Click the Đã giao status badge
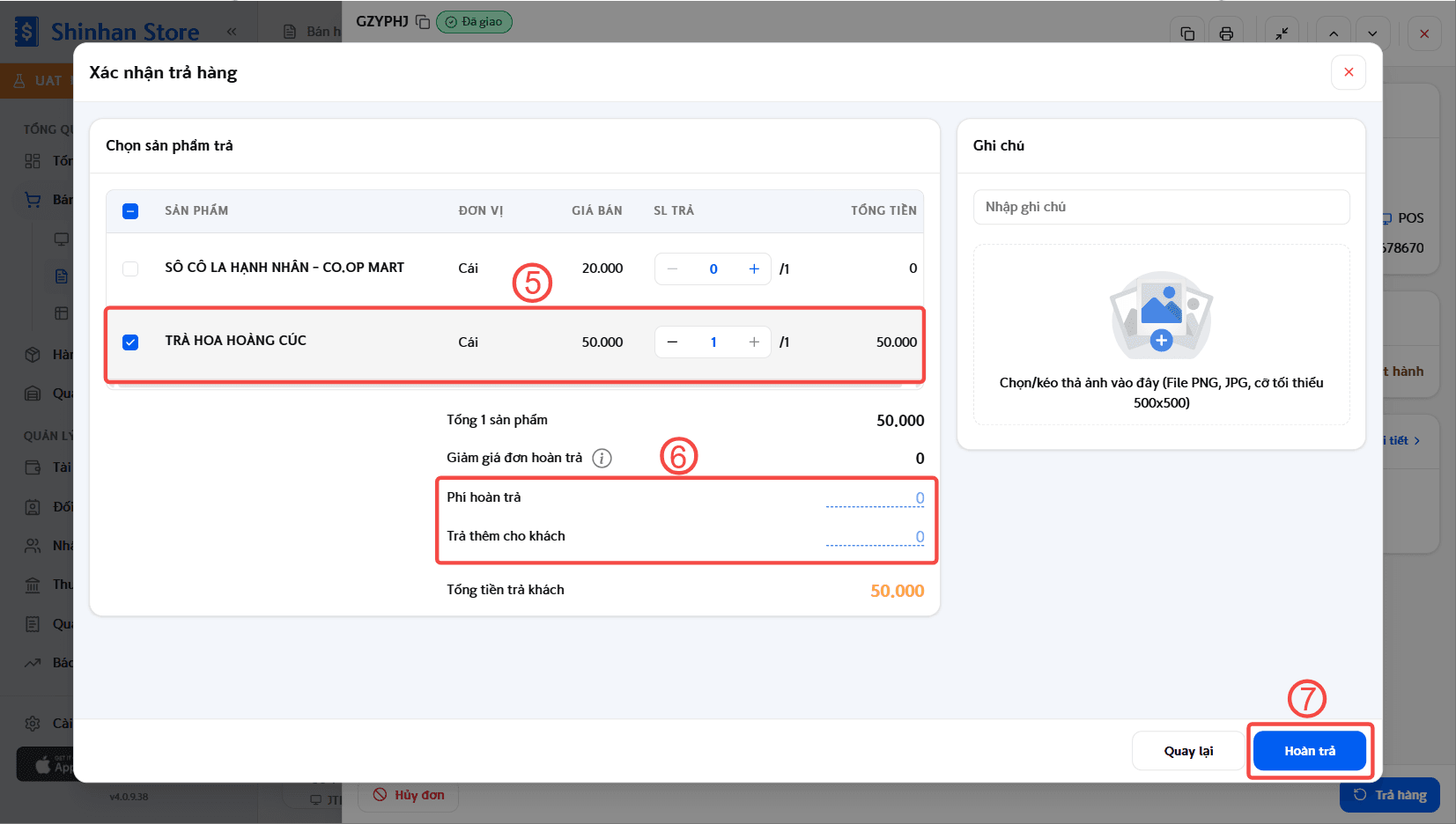The width and height of the screenshot is (1456, 824). [474, 22]
